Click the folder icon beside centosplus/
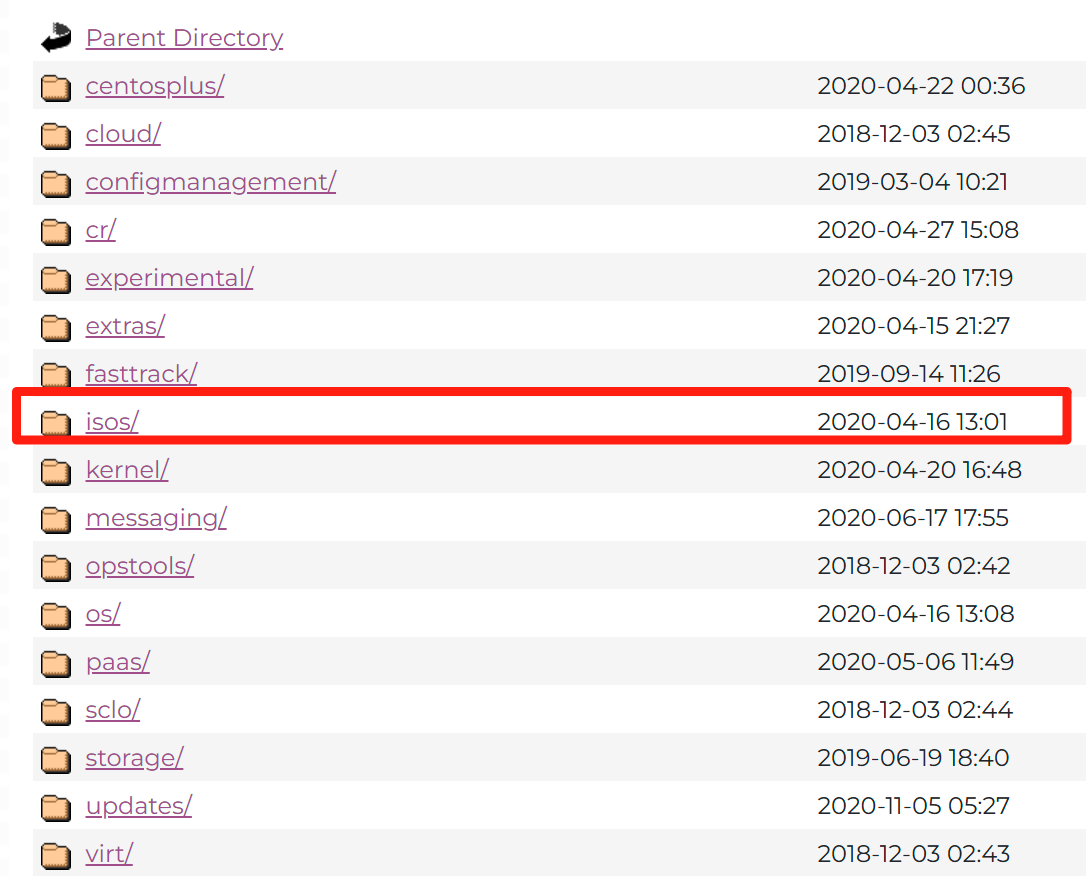The height and width of the screenshot is (876, 1086). (x=56, y=88)
